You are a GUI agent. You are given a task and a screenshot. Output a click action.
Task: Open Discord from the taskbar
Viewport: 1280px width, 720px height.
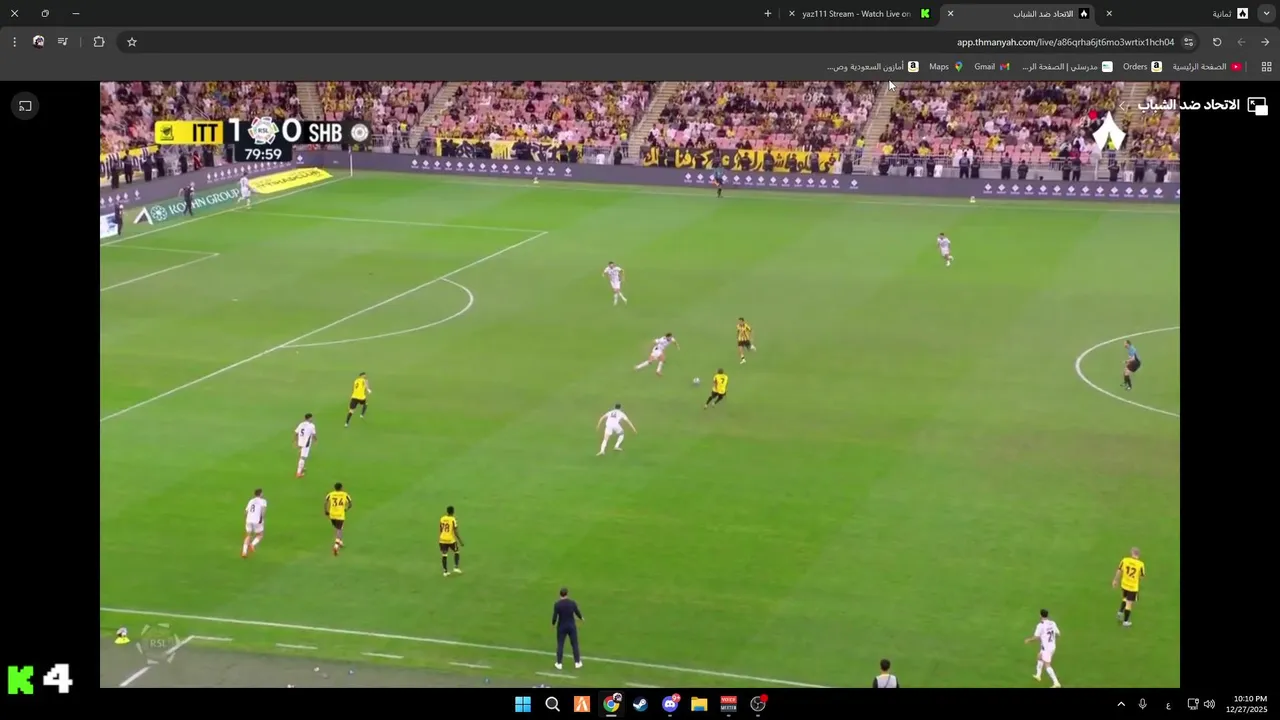click(670, 704)
